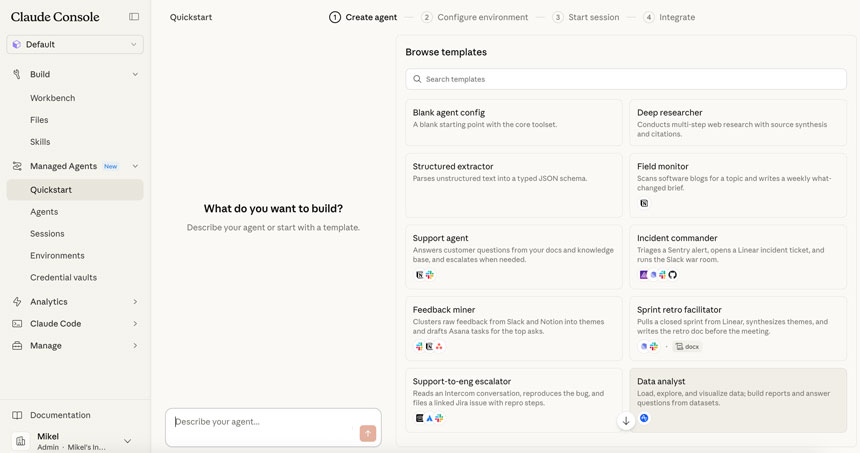Image resolution: width=860 pixels, height=453 pixels.
Task: Open the Default workspace dropdown
Action: point(75,44)
